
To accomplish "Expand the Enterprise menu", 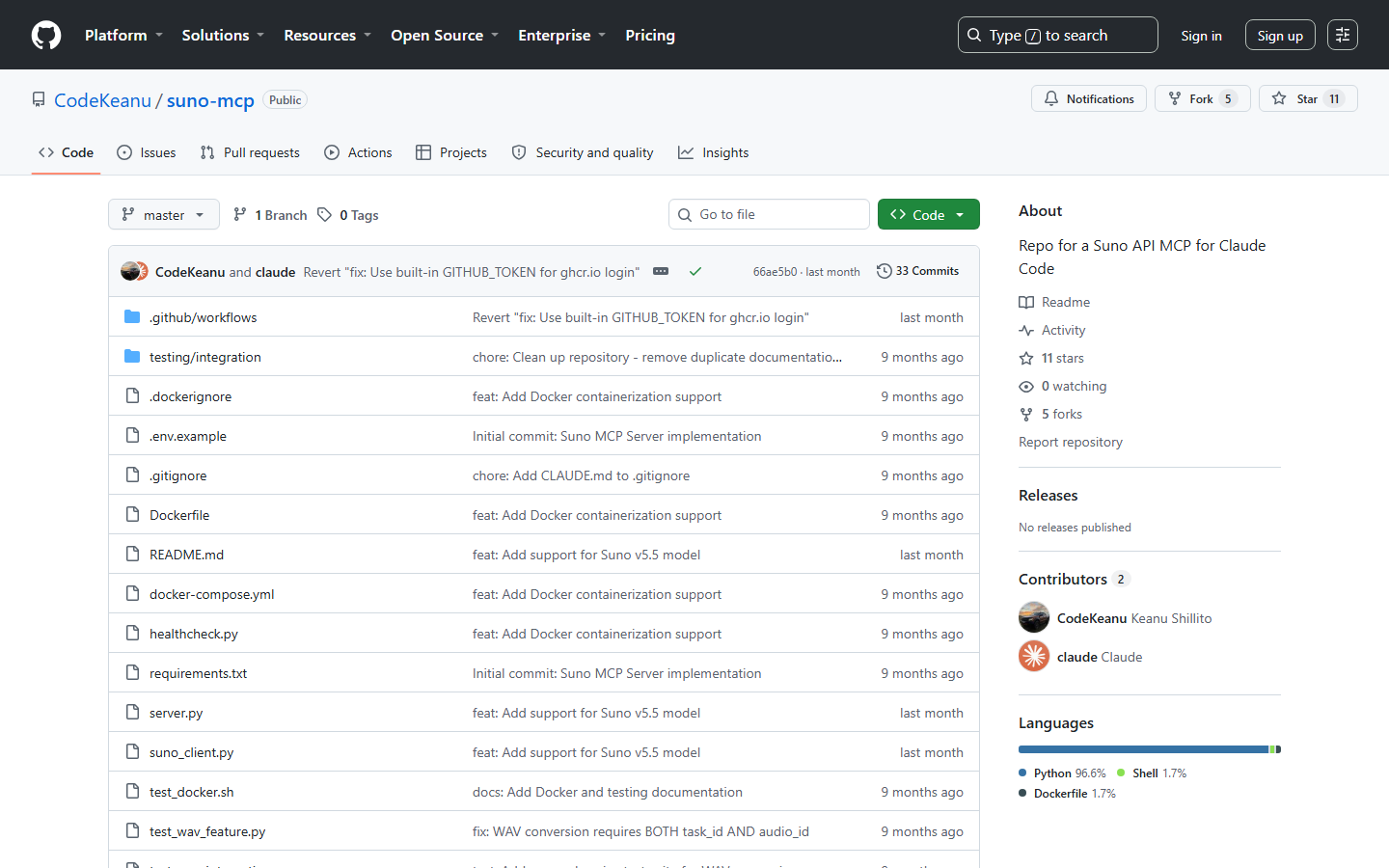I will pyautogui.click(x=561, y=35).
